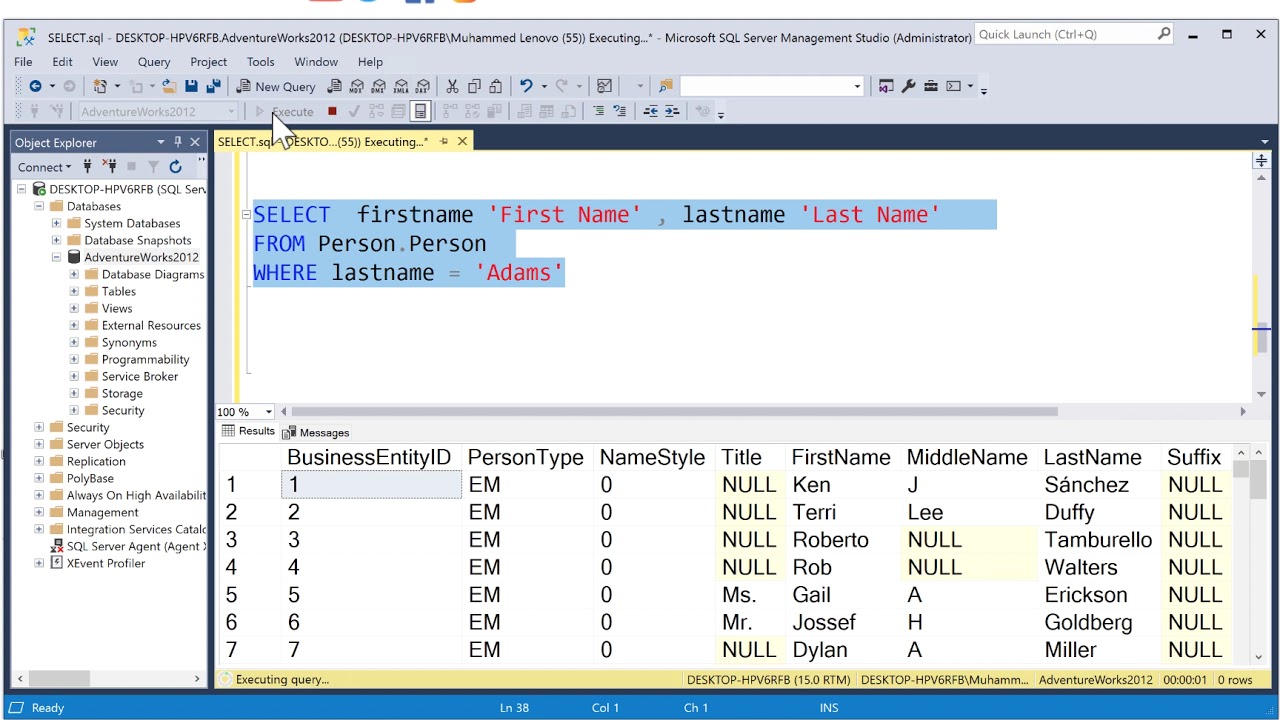1280x720 pixels.
Task: Toggle Auto Hide pin for Object Explorer
Action: coord(177,142)
